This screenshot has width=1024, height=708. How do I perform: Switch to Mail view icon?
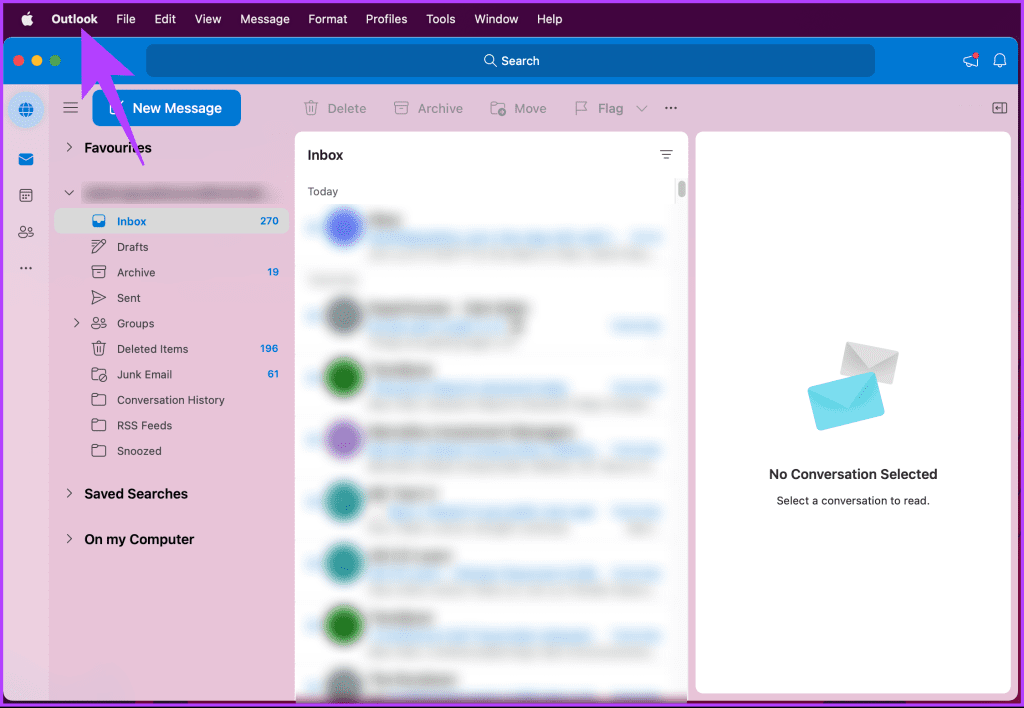[x=26, y=159]
